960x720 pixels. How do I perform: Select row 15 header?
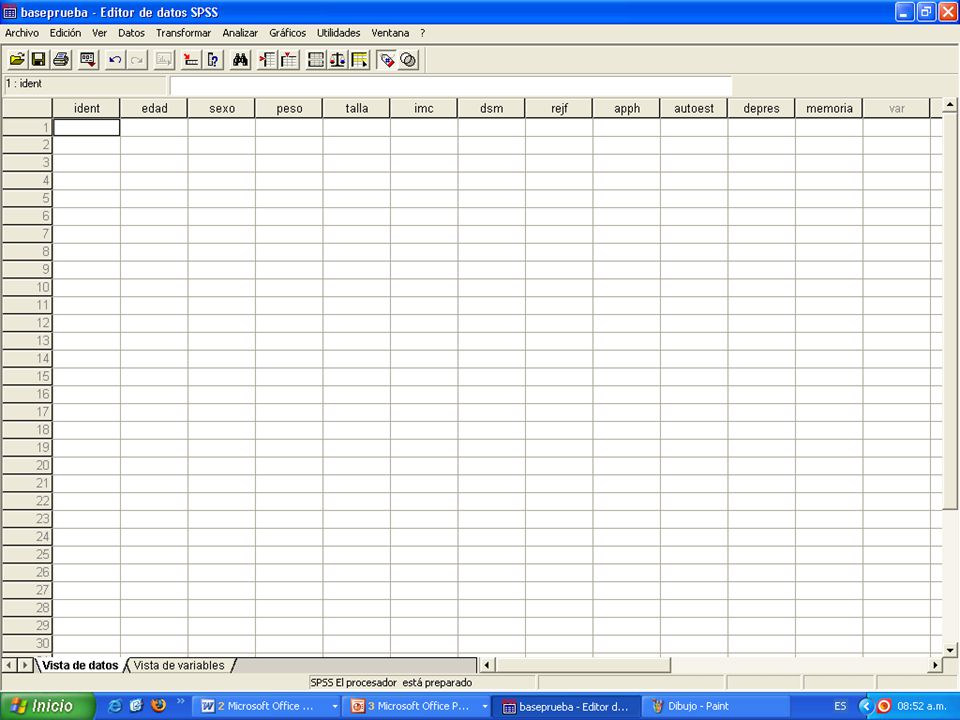[x=27, y=376]
